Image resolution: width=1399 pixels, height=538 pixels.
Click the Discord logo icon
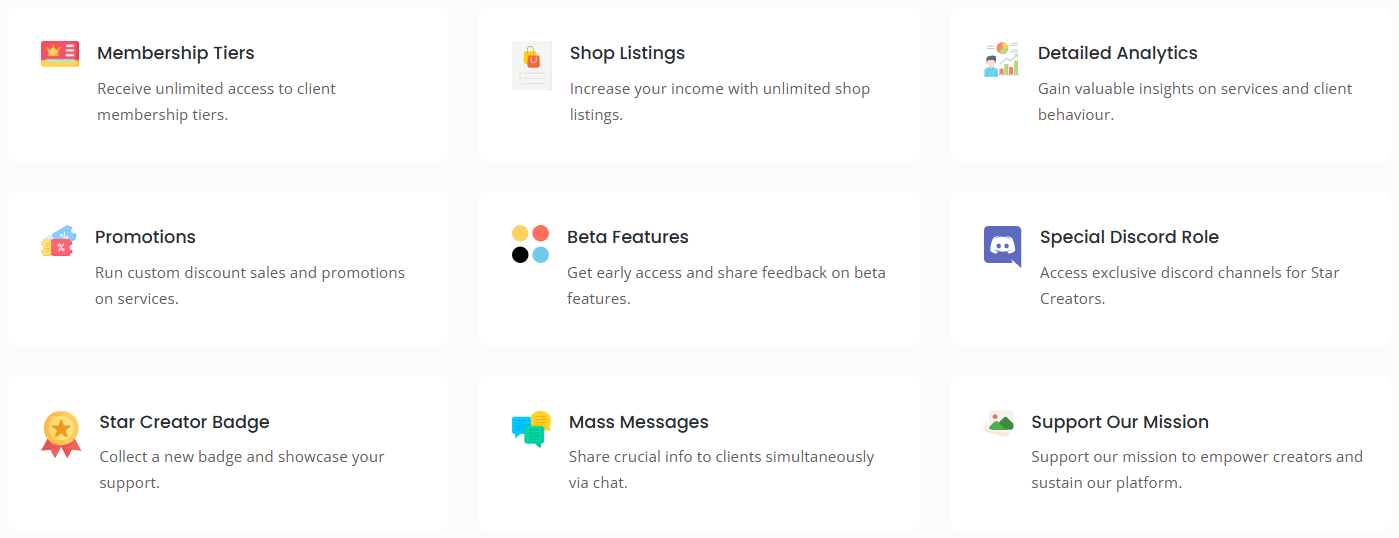pos(1002,245)
